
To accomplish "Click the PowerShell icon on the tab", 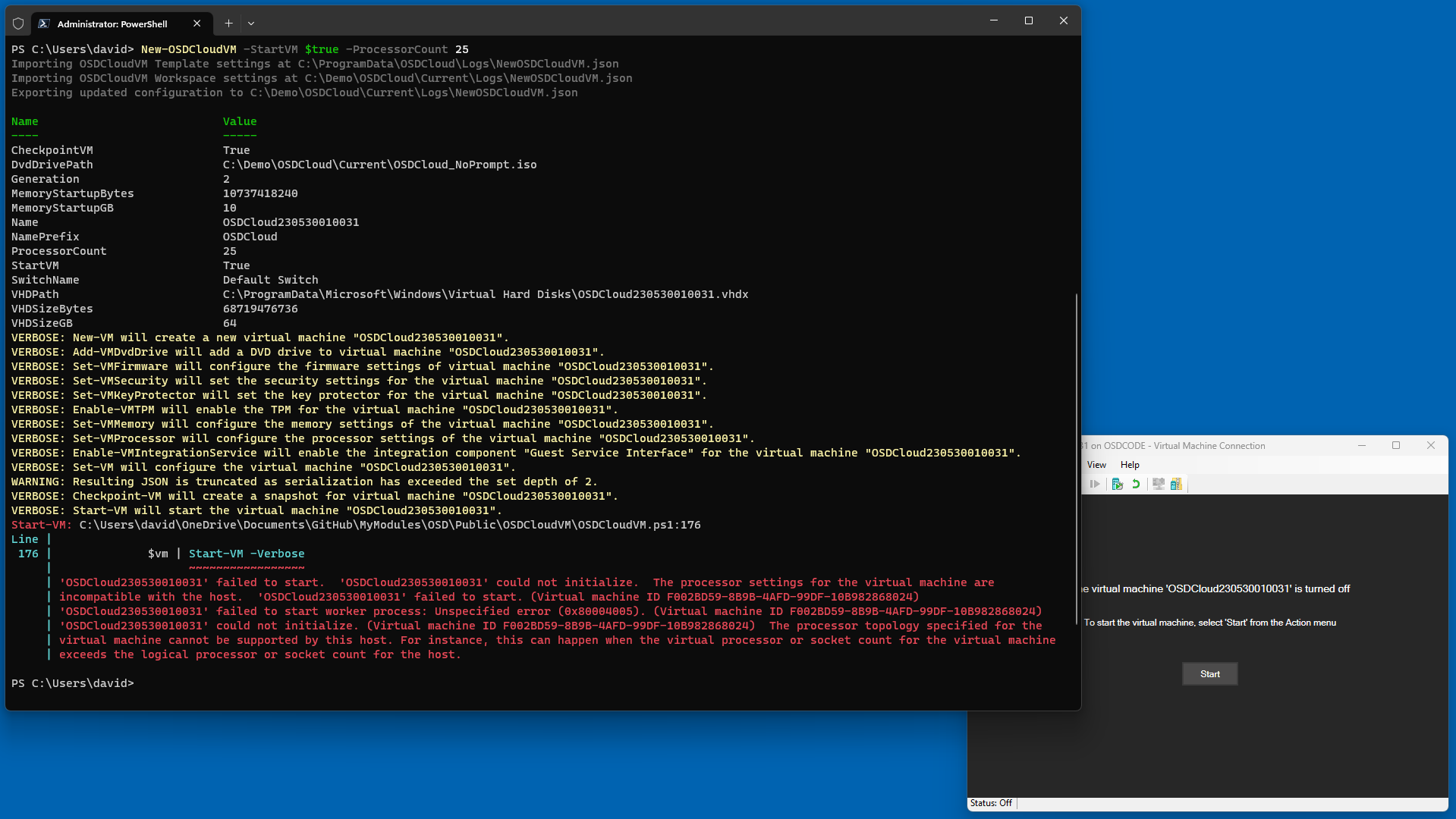I will point(44,24).
